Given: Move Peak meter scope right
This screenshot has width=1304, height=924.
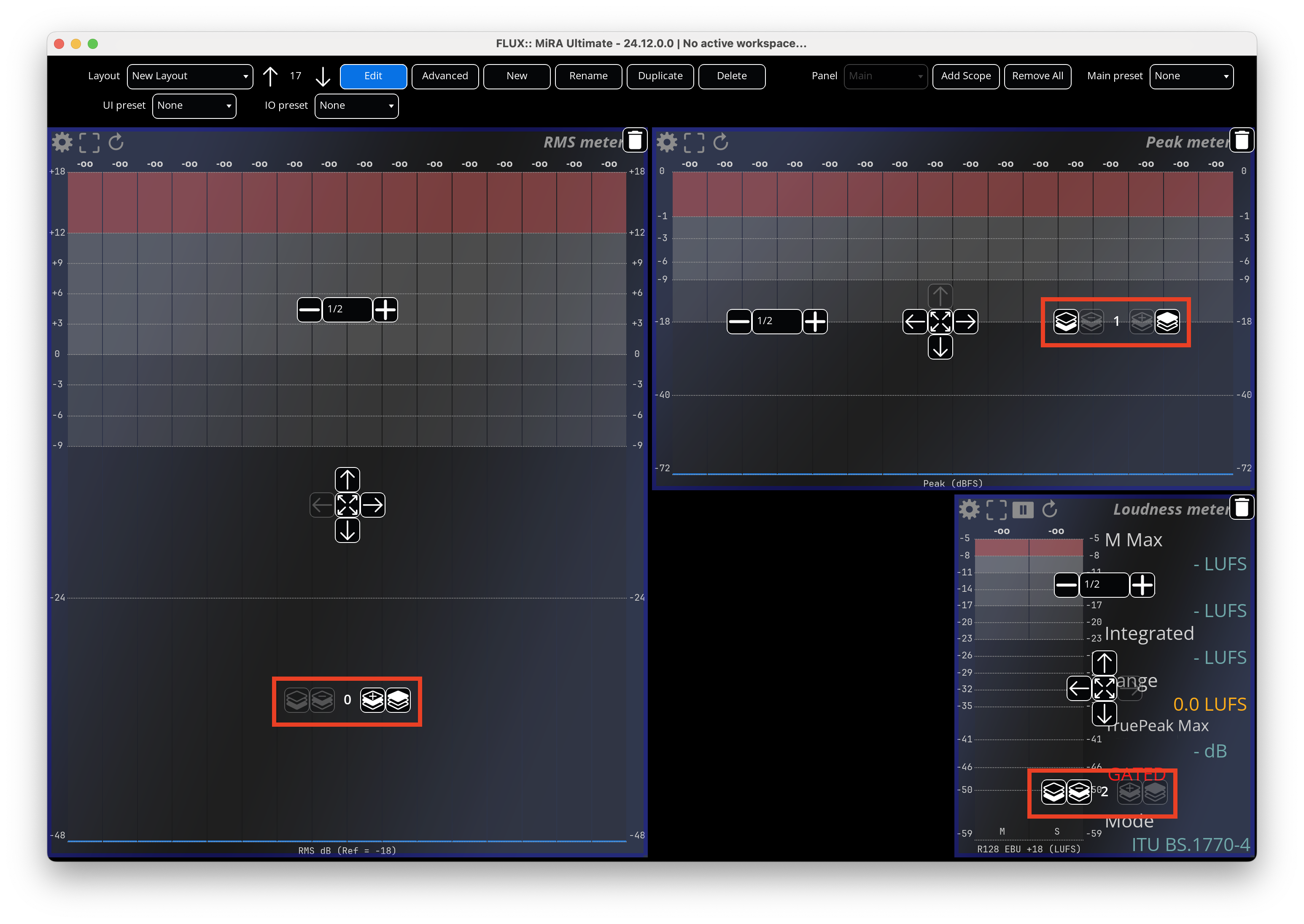Looking at the screenshot, I should pyautogui.click(x=965, y=322).
